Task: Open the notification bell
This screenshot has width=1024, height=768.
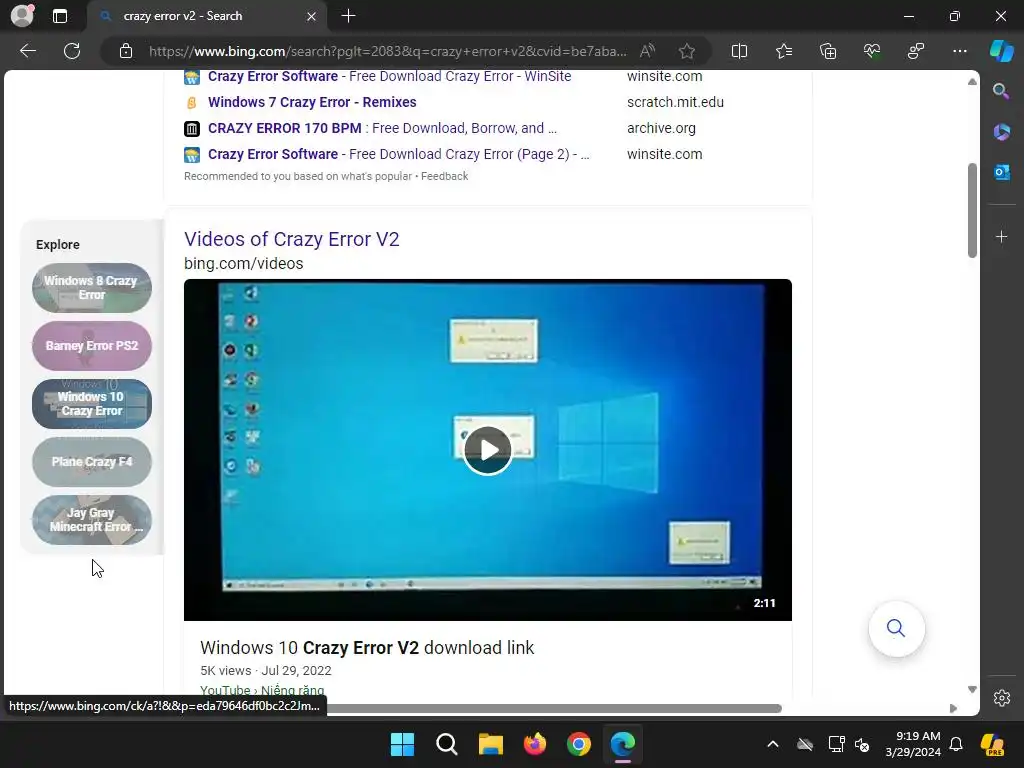Action: tap(956, 744)
